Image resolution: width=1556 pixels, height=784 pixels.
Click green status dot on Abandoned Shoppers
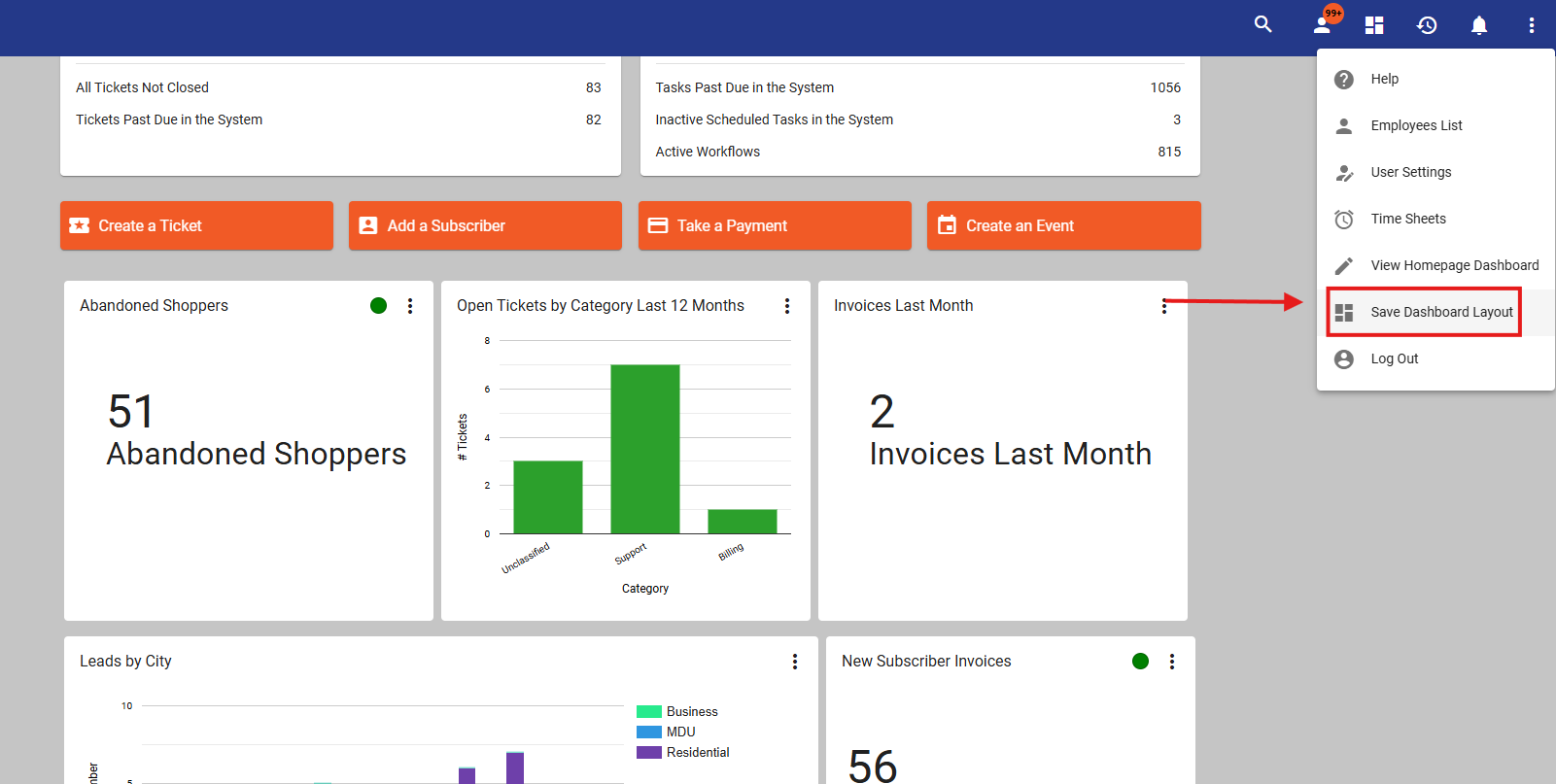point(379,306)
